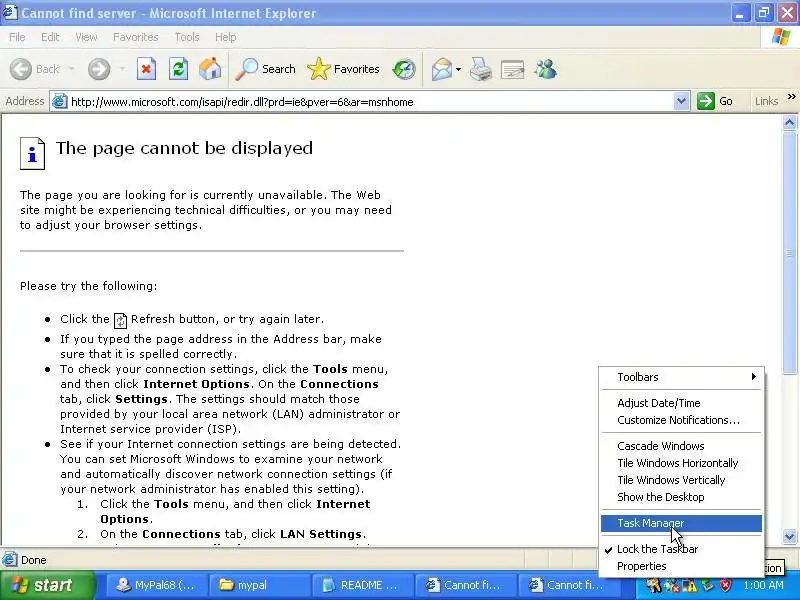Open the Search pane from toolbar
The height and width of the screenshot is (600, 800).
pos(266,69)
